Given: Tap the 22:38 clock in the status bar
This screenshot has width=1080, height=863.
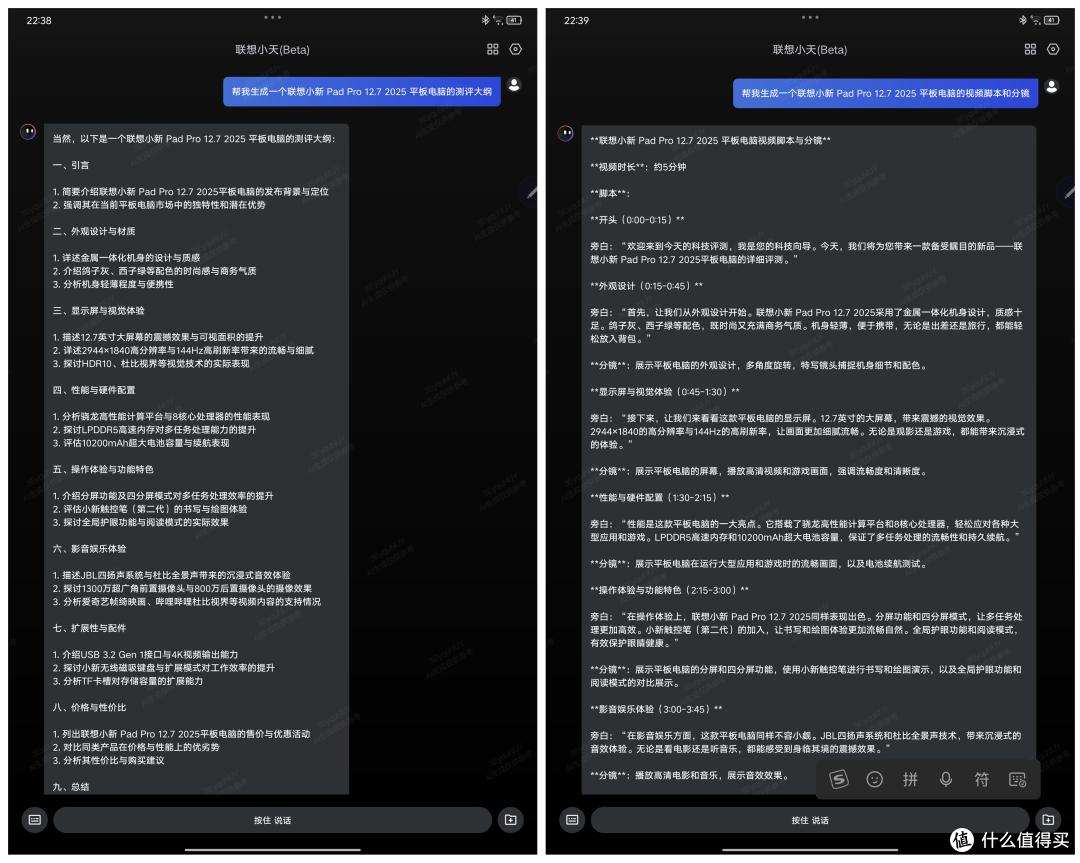Looking at the screenshot, I should (39, 20).
